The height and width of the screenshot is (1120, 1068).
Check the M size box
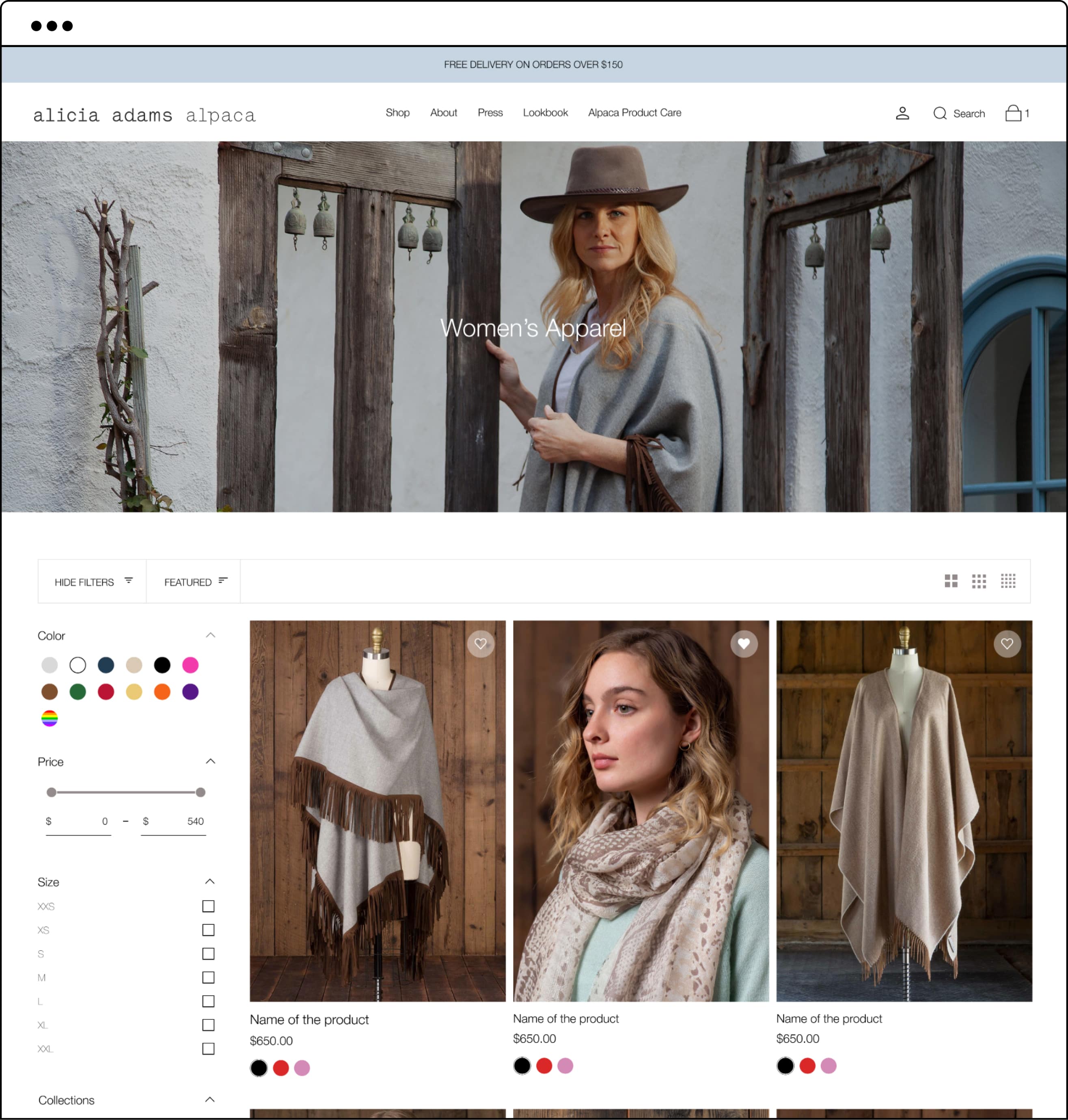208,977
